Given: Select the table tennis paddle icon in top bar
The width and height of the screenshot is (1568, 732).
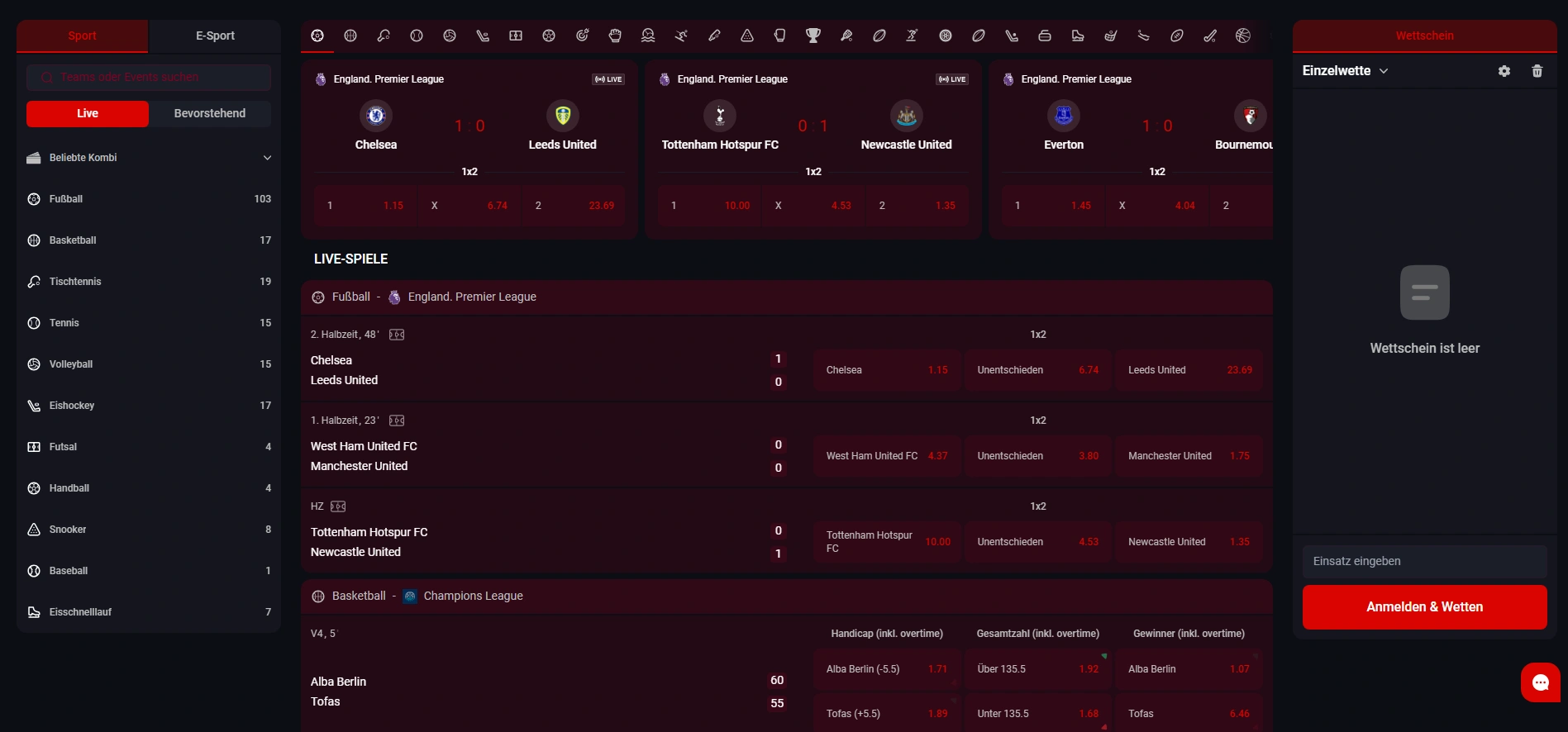Looking at the screenshot, I should tap(384, 36).
